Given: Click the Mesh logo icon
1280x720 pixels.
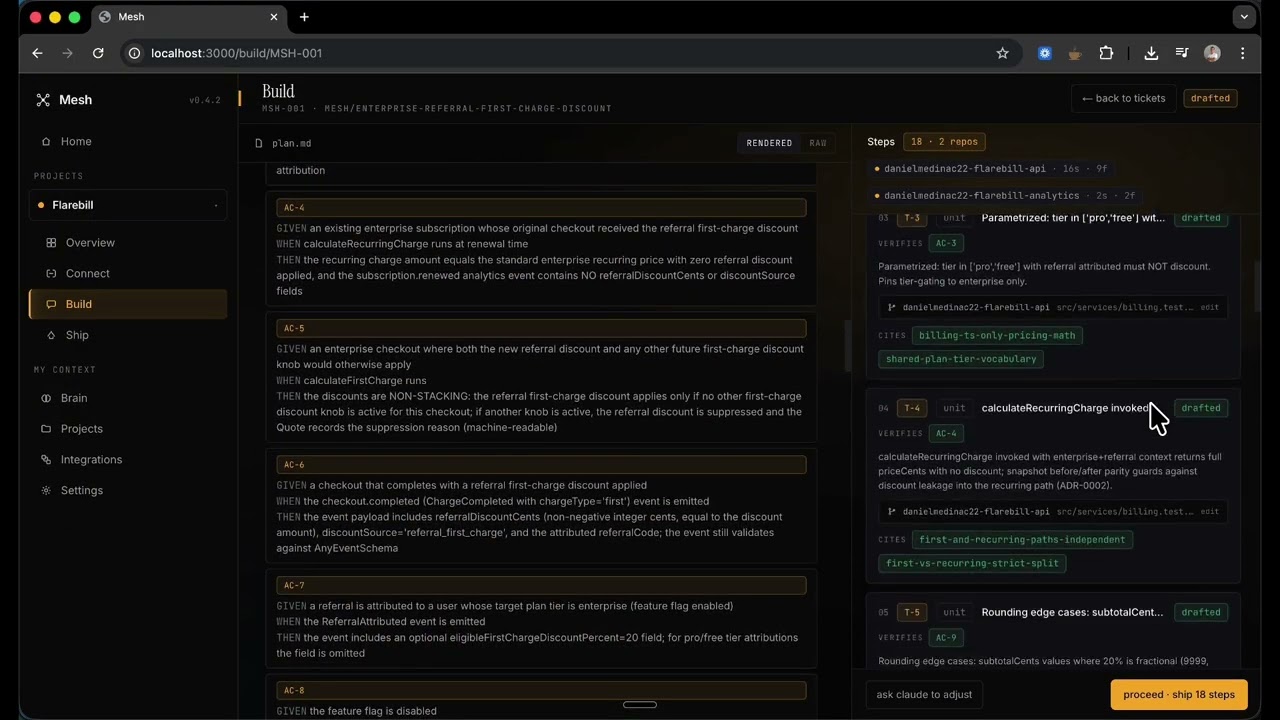Looking at the screenshot, I should point(43,100).
